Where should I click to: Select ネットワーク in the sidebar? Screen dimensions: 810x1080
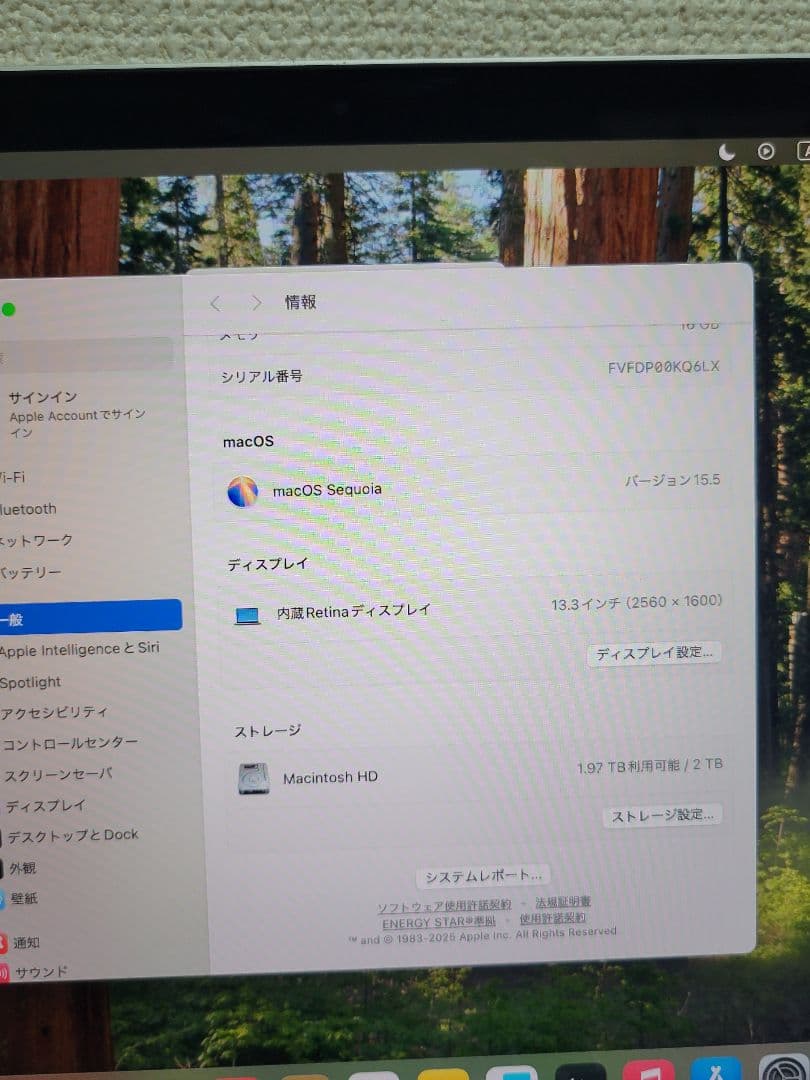(x=36, y=541)
